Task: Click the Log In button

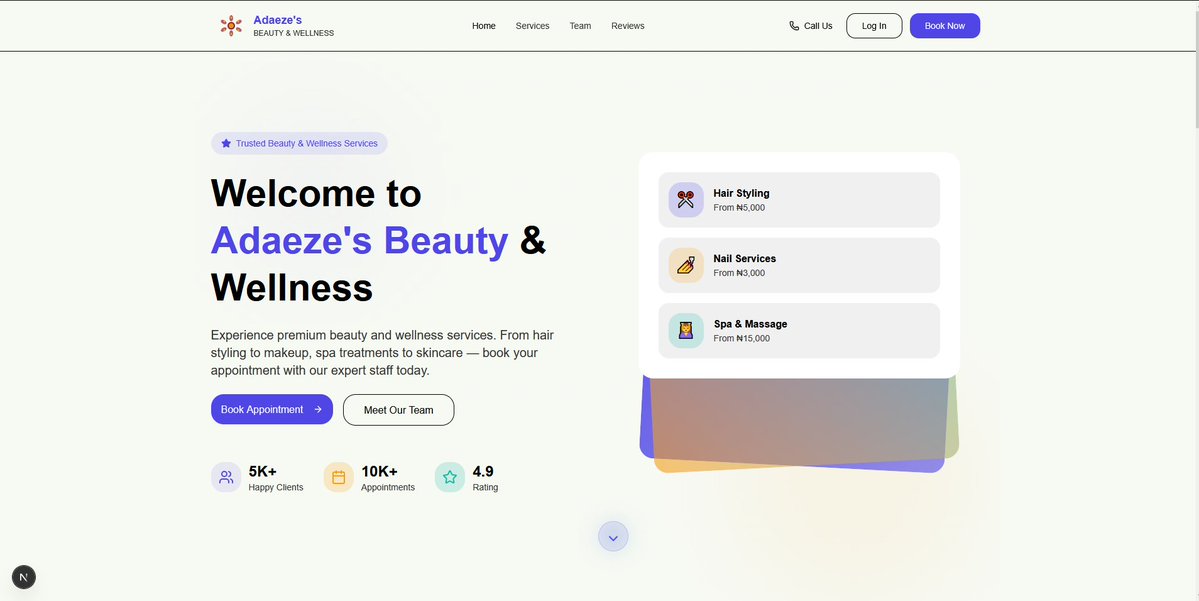Action: [874, 26]
